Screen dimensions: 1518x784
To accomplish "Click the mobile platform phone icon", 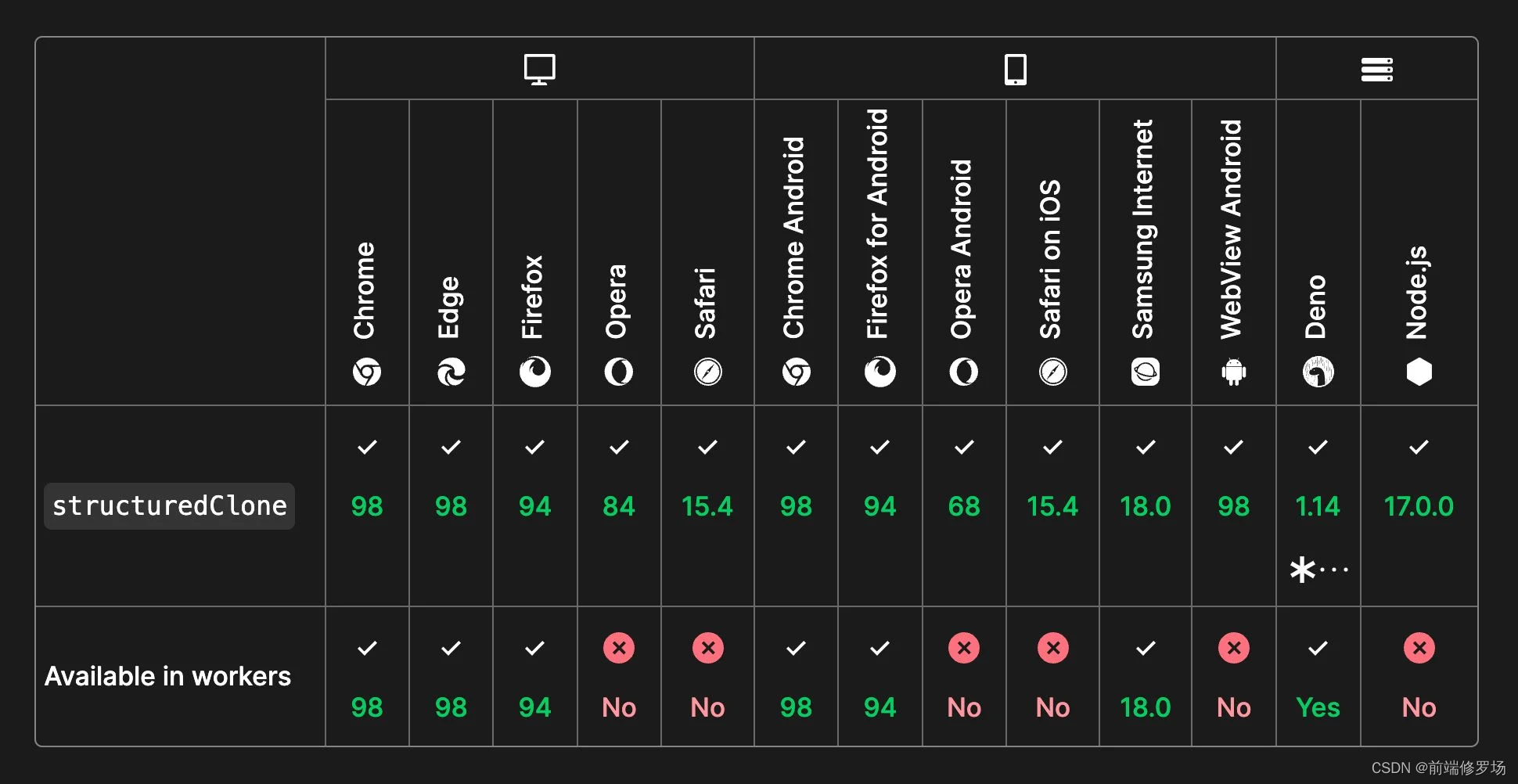I will 1015,69.
